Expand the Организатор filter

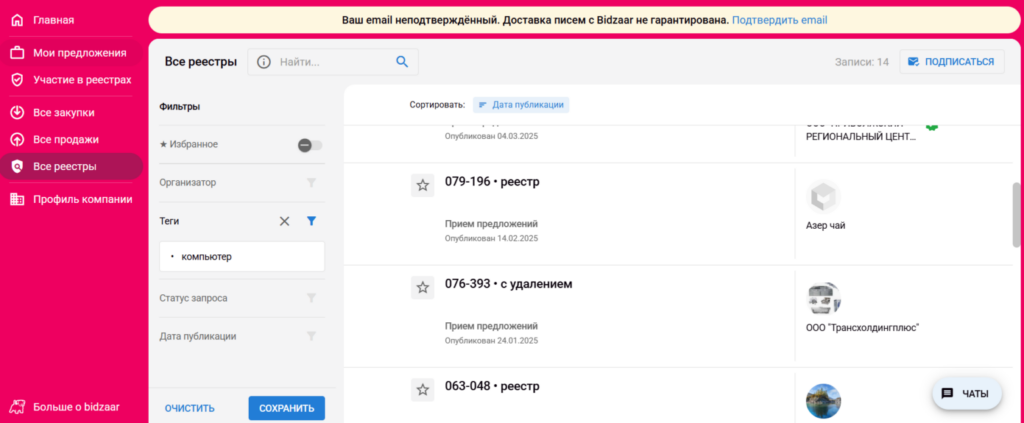click(311, 183)
